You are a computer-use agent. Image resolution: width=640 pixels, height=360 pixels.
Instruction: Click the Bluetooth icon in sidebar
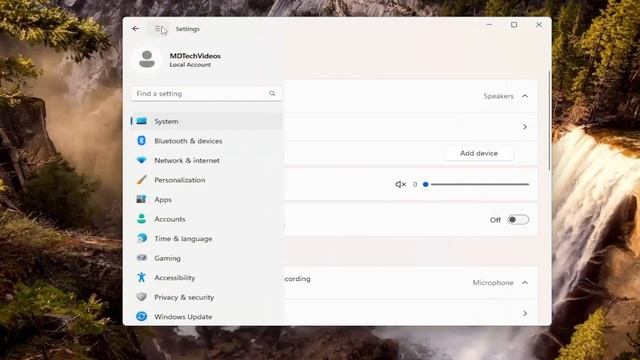(x=142, y=141)
